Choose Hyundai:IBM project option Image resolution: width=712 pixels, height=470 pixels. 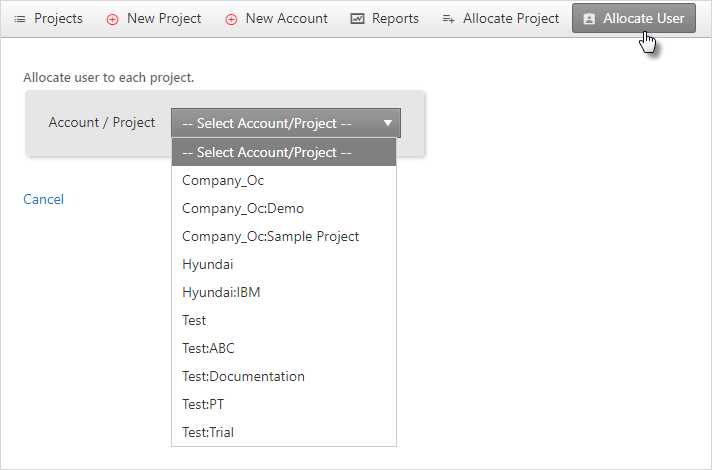284,292
